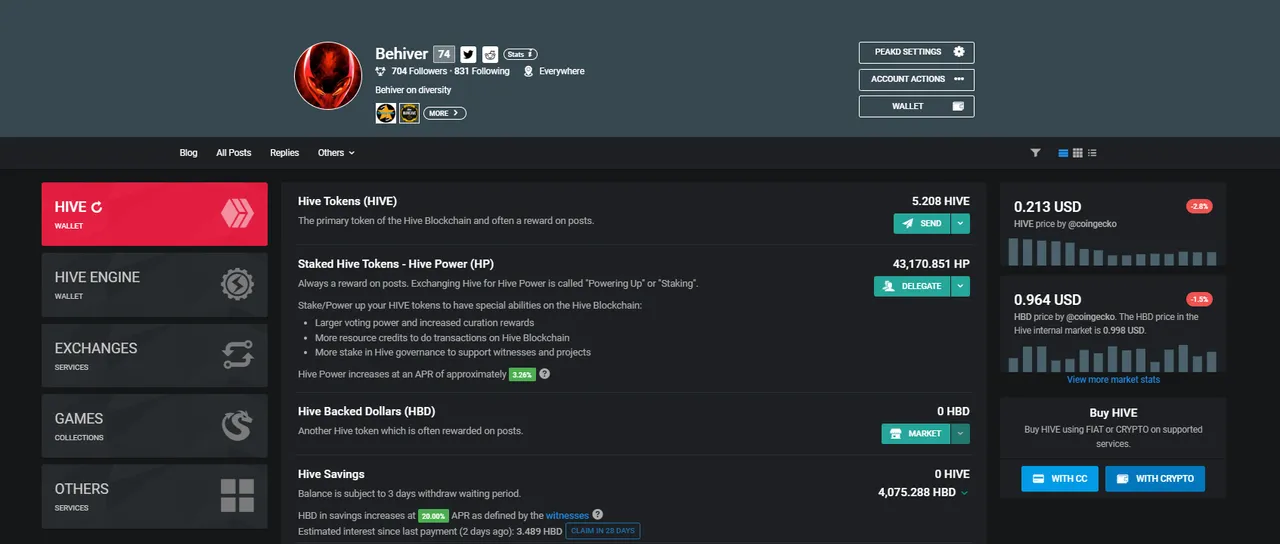Open OTHERS services sidebar item
This screenshot has height=544, width=1280.
[x=154, y=496]
